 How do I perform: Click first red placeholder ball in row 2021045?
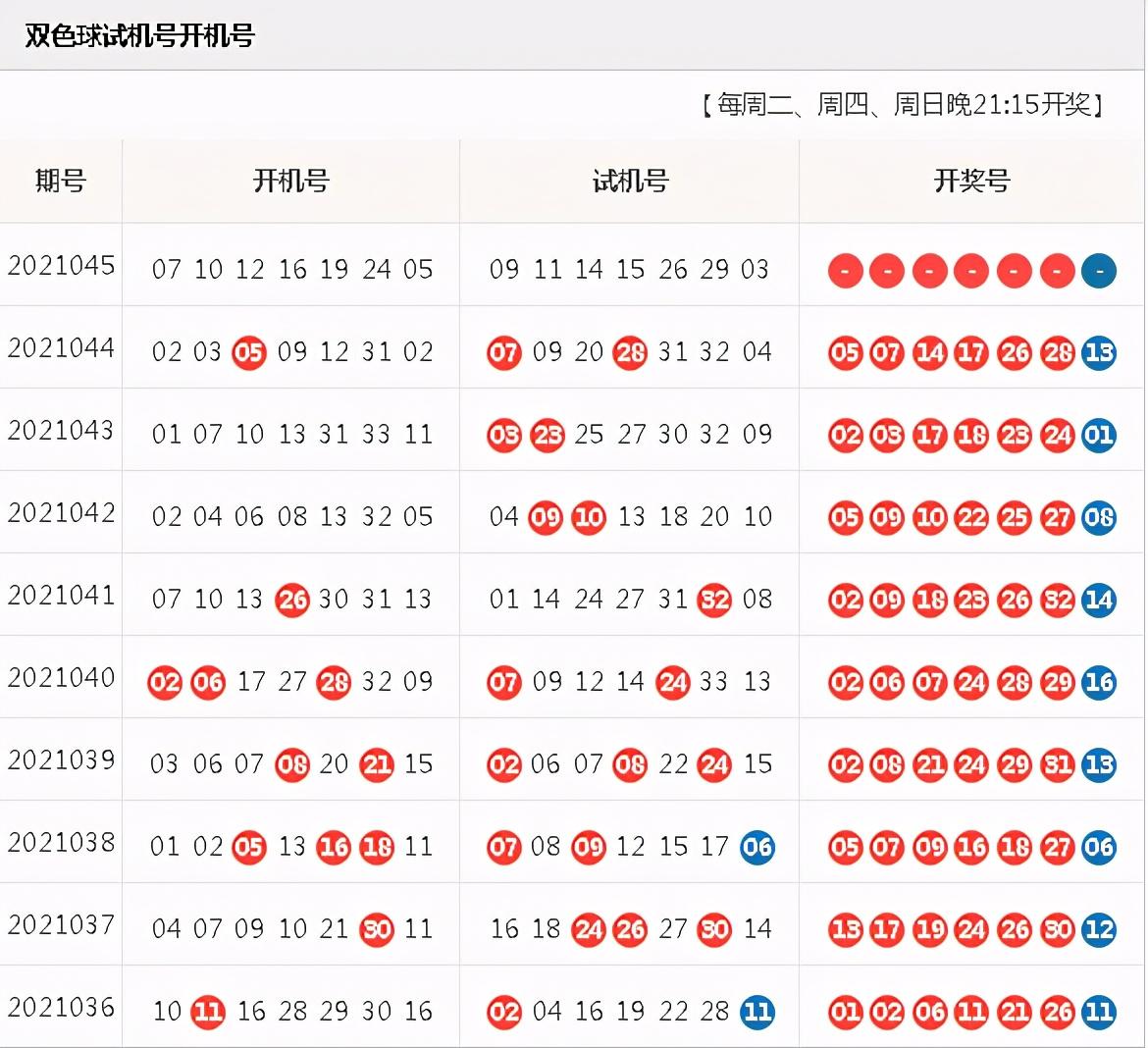coord(846,271)
